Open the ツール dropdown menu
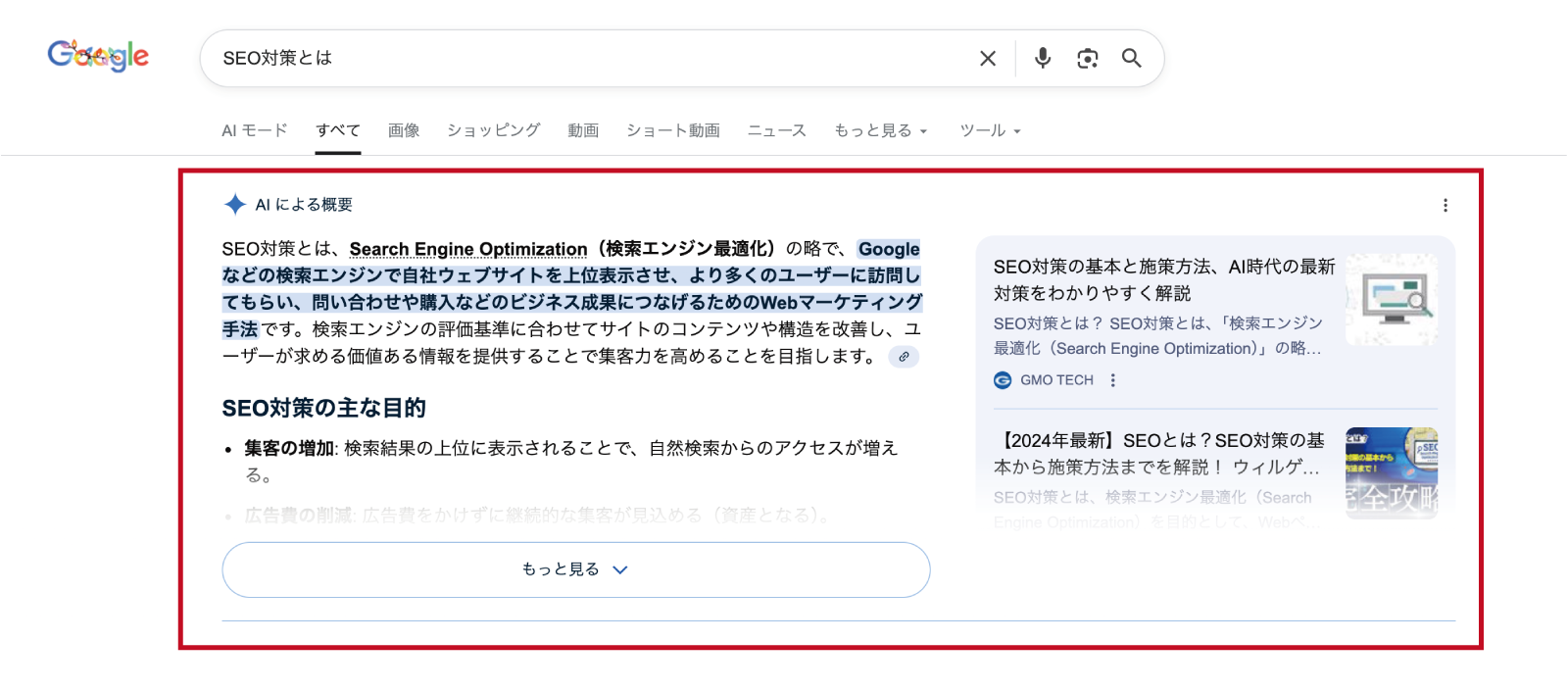The width and height of the screenshot is (1568, 690). coord(990,130)
